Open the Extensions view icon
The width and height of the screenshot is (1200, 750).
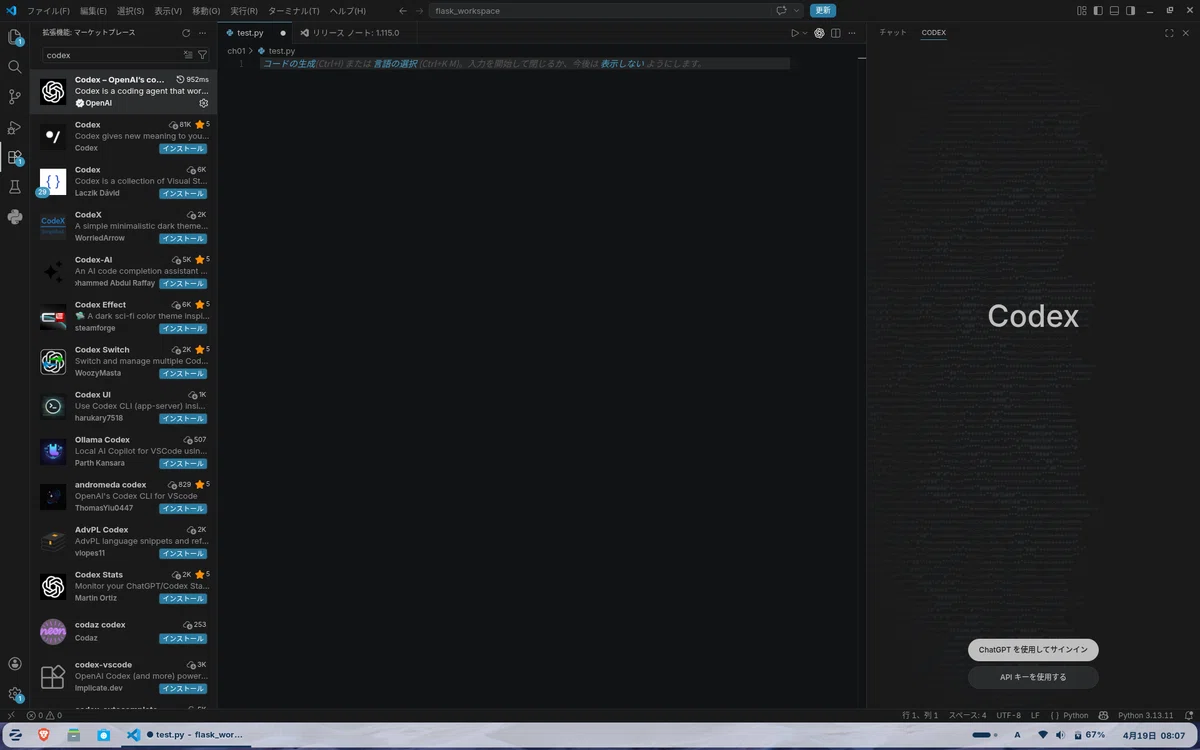pos(14,157)
